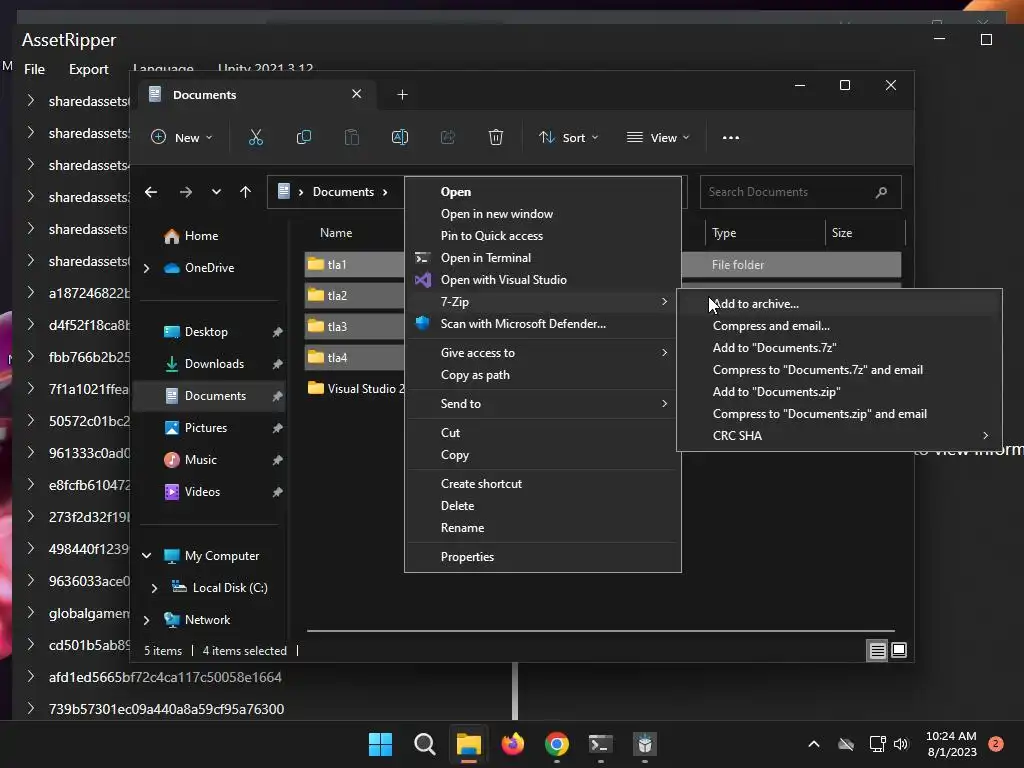Launch Chrome from the taskbar
This screenshot has width=1024, height=768.
coord(556,744)
